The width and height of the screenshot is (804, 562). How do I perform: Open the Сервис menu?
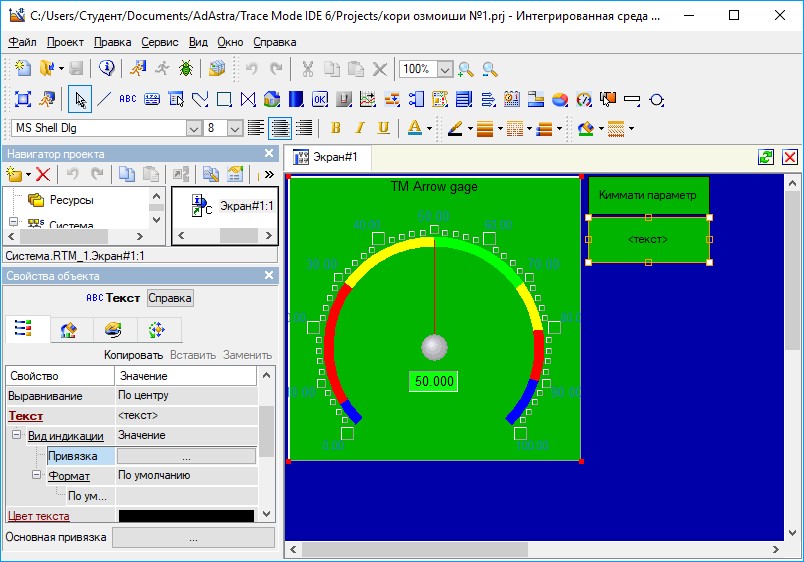click(x=159, y=42)
